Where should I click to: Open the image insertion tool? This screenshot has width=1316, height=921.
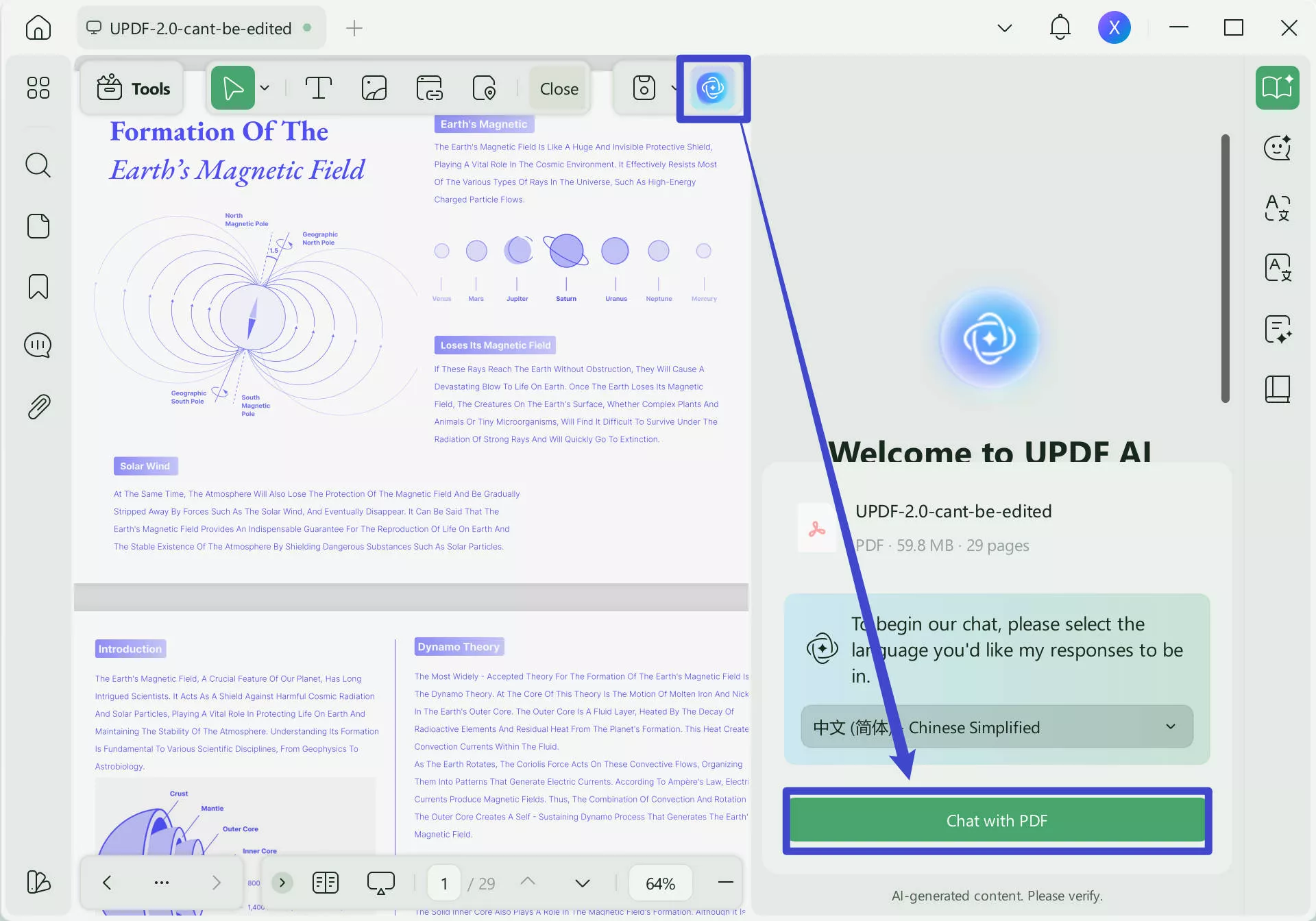pos(375,88)
